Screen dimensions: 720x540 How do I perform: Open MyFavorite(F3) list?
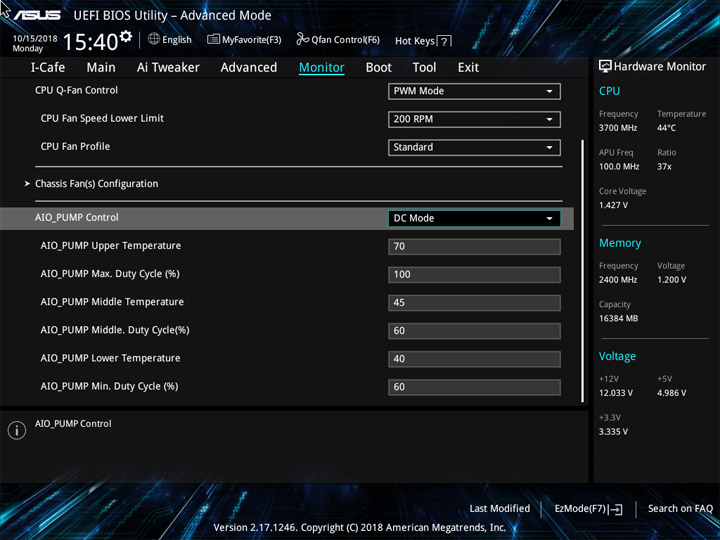tap(244, 40)
